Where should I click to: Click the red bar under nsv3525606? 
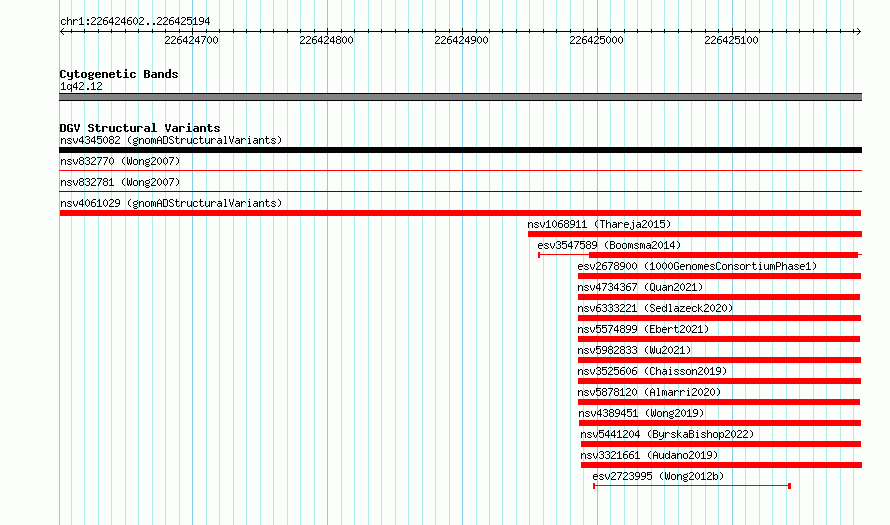tap(719, 381)
